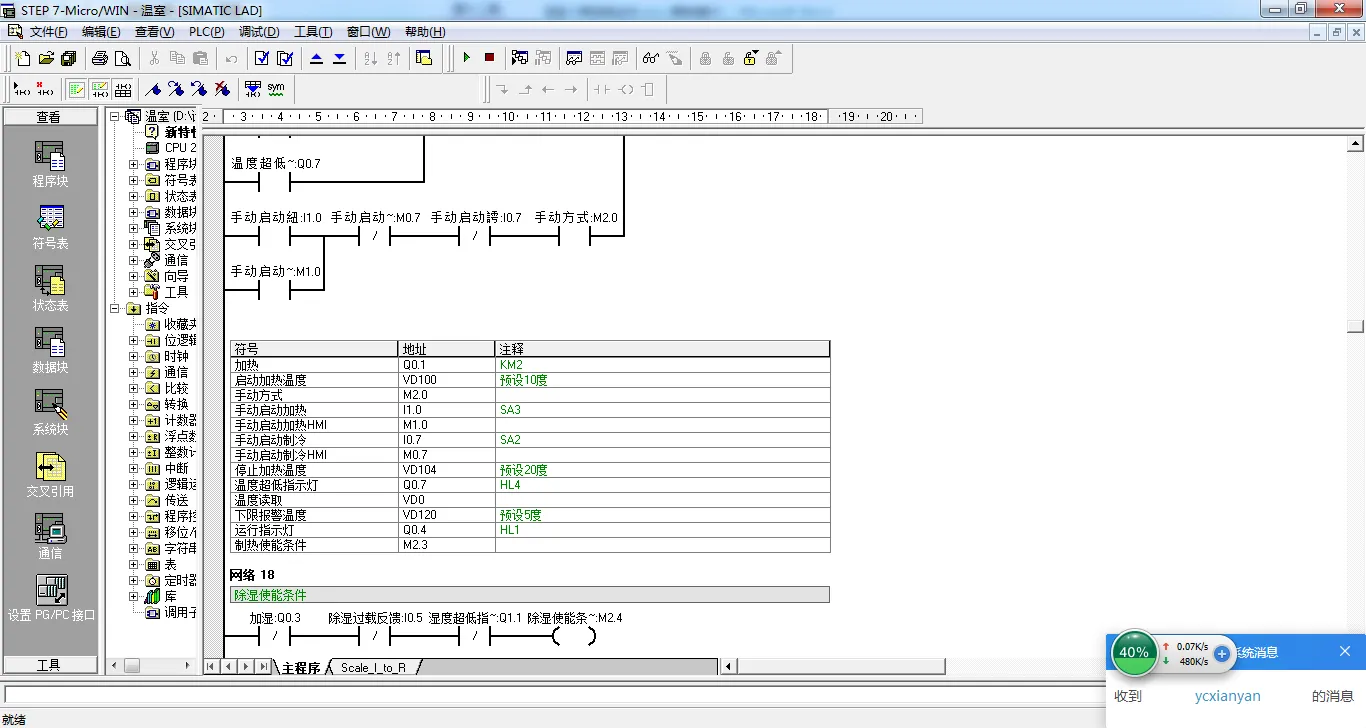This screenshot has height=728, width=1366.
Task: Upload the program from the PLC
Action: (x=316, y=58)
